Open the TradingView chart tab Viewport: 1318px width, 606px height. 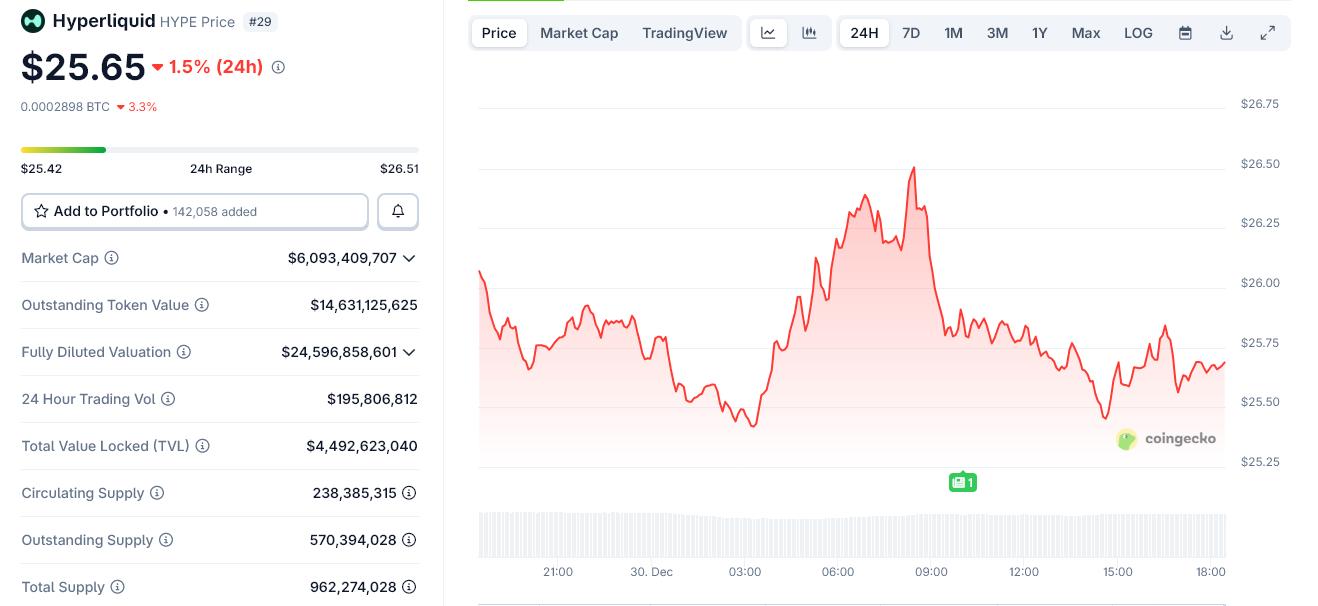[685, 33]
